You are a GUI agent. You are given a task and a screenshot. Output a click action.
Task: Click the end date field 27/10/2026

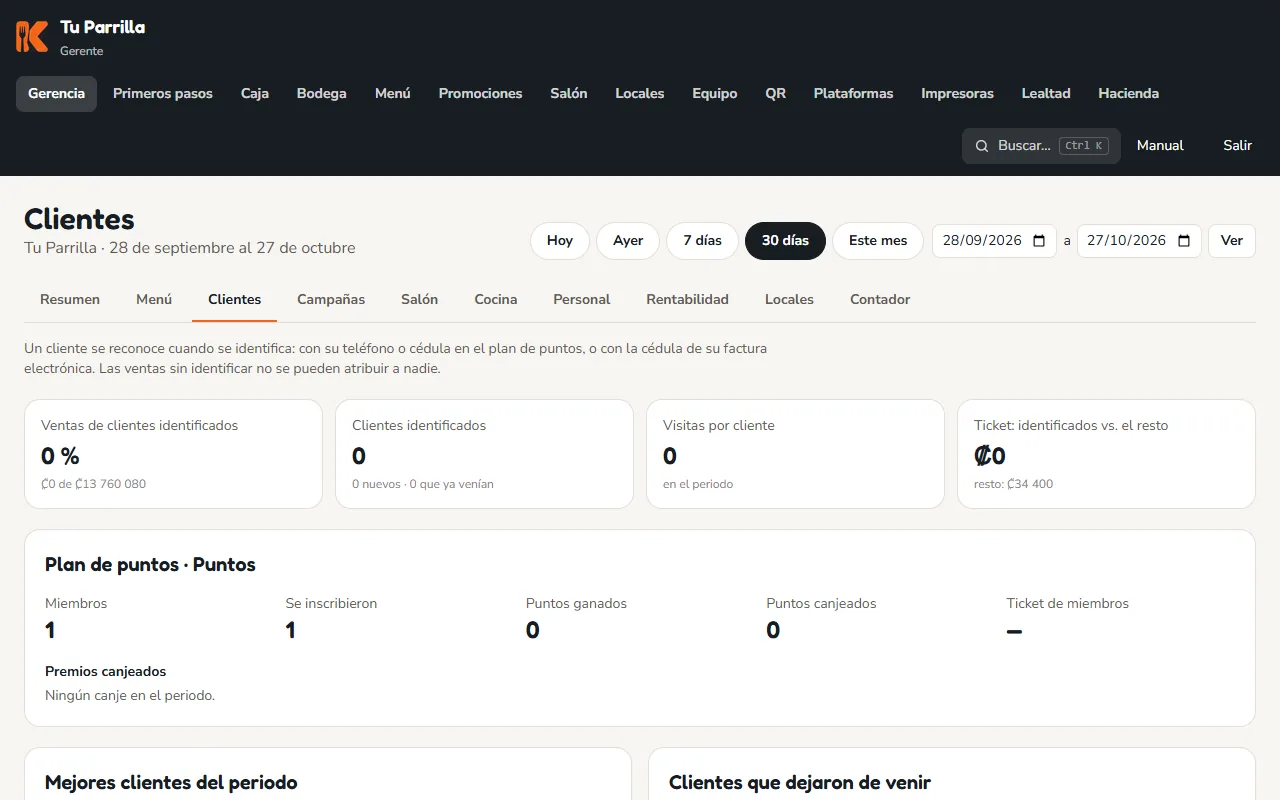click(1139, 241)
